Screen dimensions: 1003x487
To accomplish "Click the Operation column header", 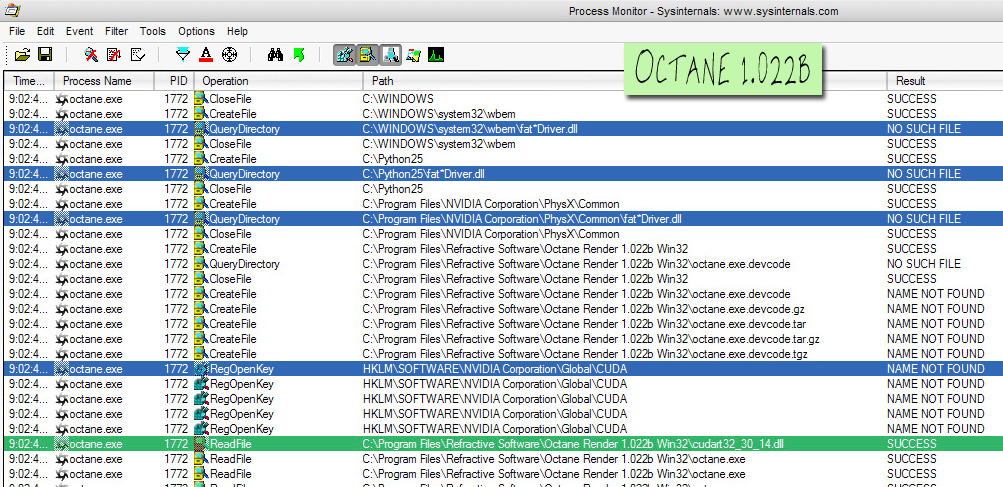I will (279, 81).
